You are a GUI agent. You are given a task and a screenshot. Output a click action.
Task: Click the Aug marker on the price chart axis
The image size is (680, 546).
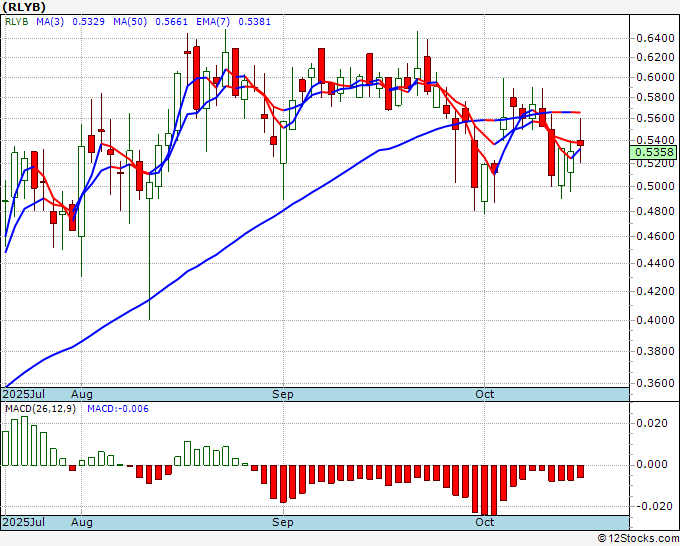click(x=82, y=395)
